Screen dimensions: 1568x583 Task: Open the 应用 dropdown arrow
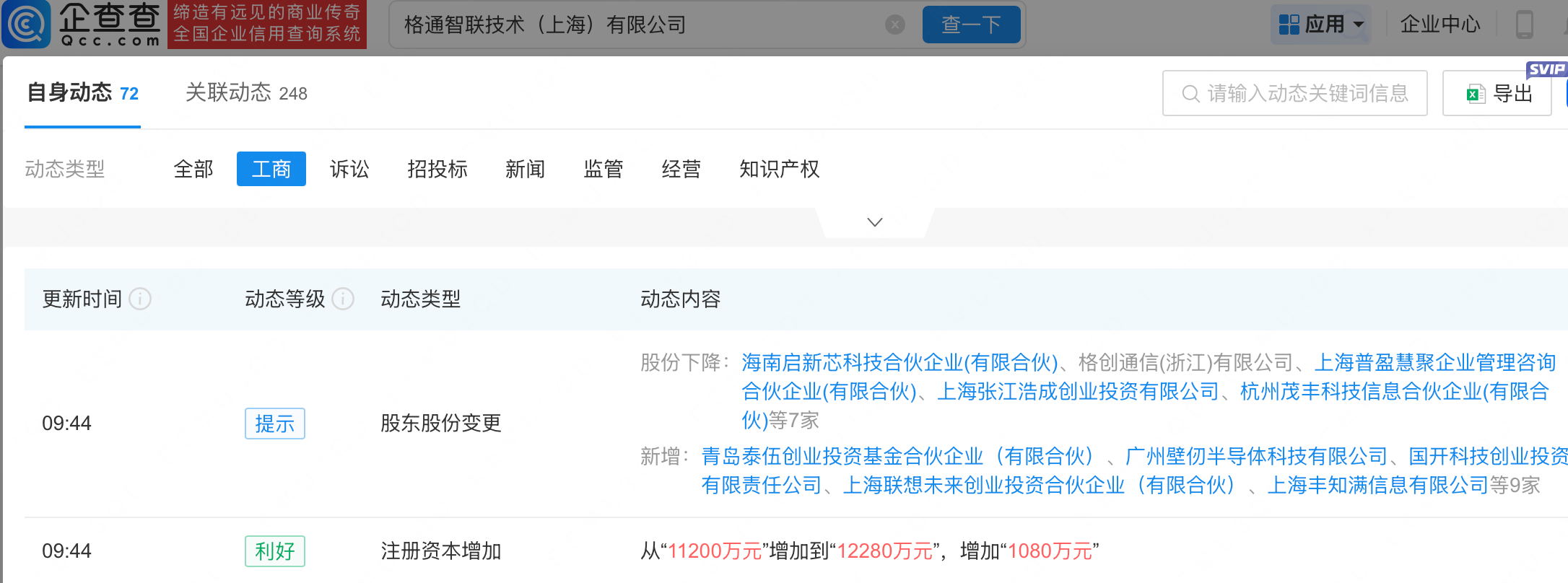[1358, 25]
